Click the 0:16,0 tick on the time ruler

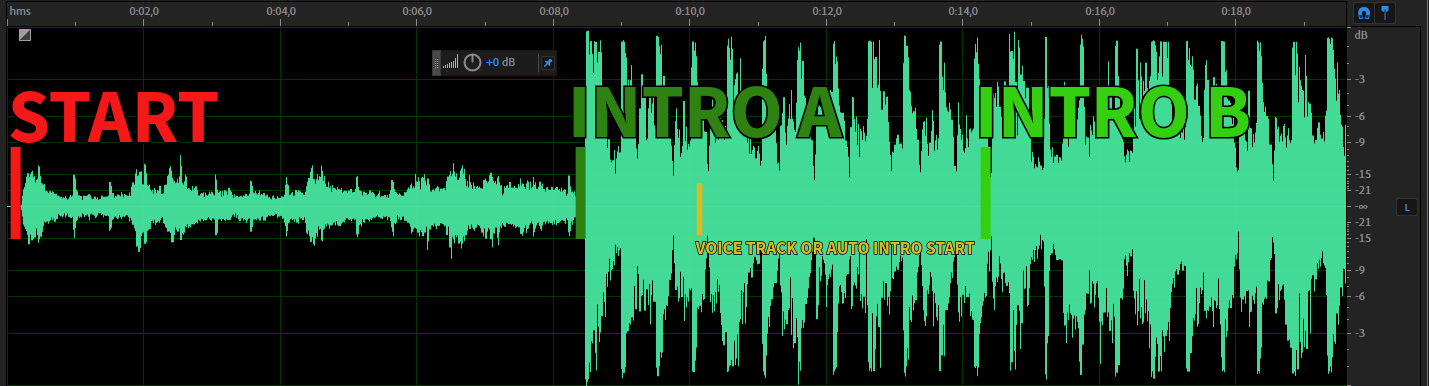click(1099, 12)
